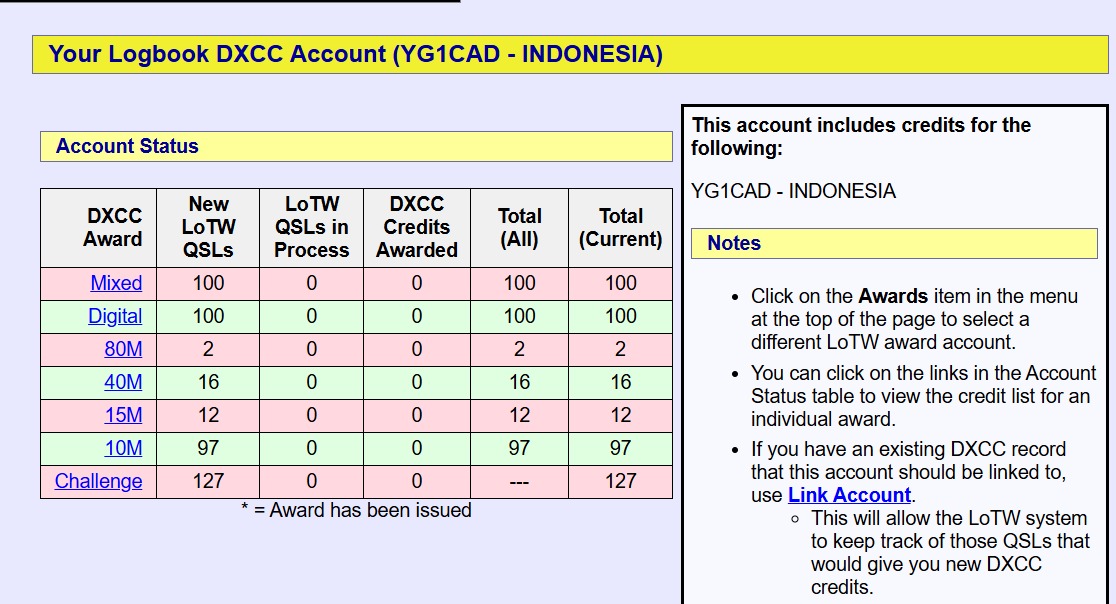The image size is (1116, 604).
Task: Click the LoTW QSLs in Process header
Action: point(311,227)
